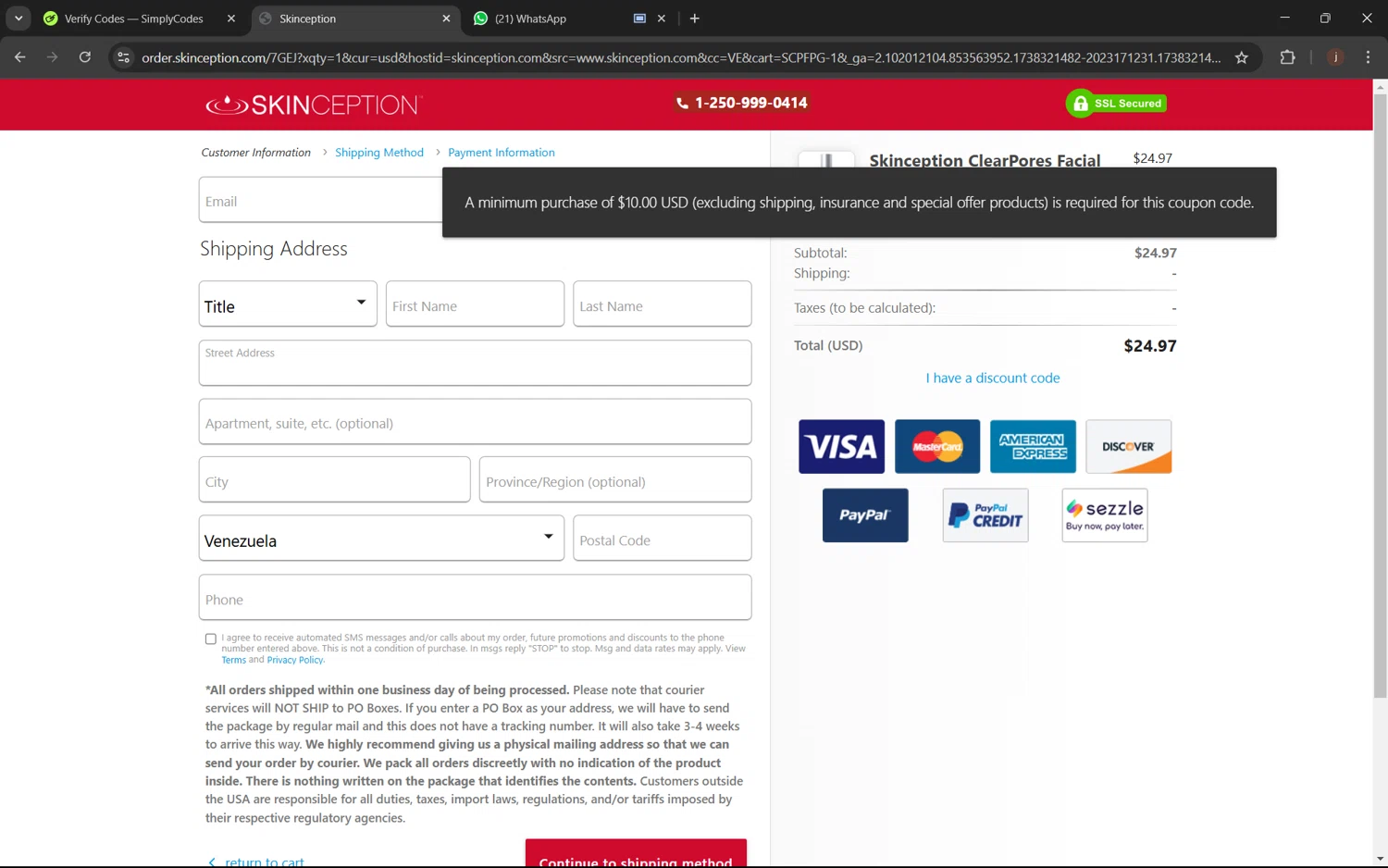Screen dimensions: 1388x868
Task: Go to the Payment Information step
Action: (x=502, y=153)
